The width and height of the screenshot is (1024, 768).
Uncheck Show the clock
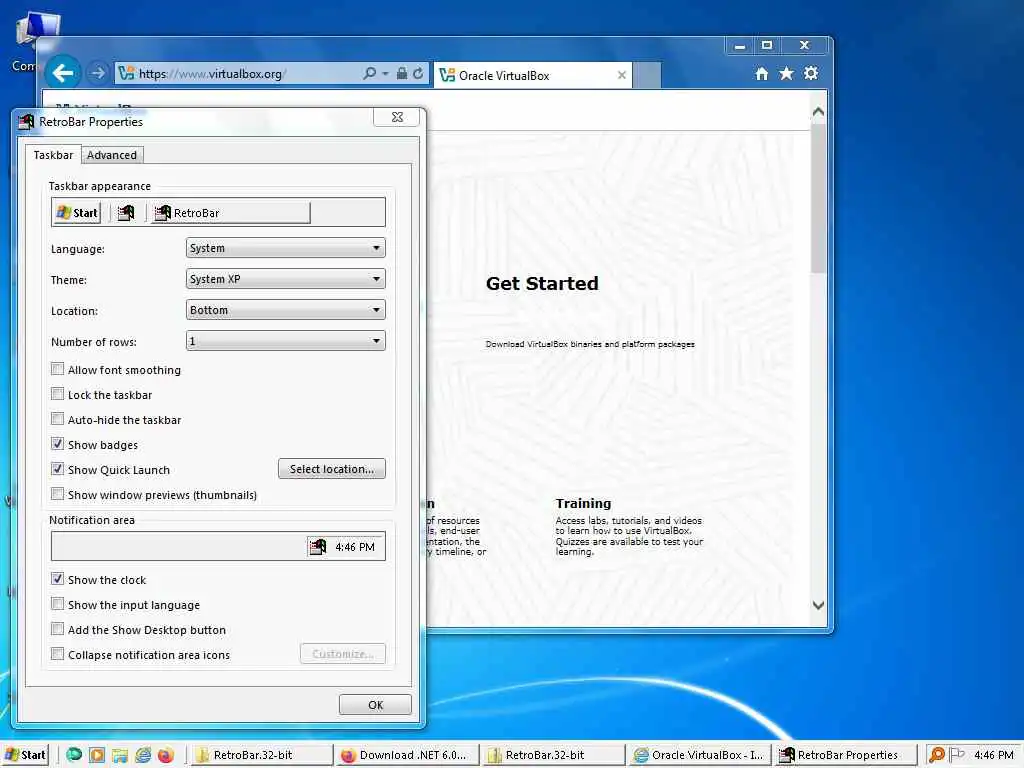click(x=57, y=579)
